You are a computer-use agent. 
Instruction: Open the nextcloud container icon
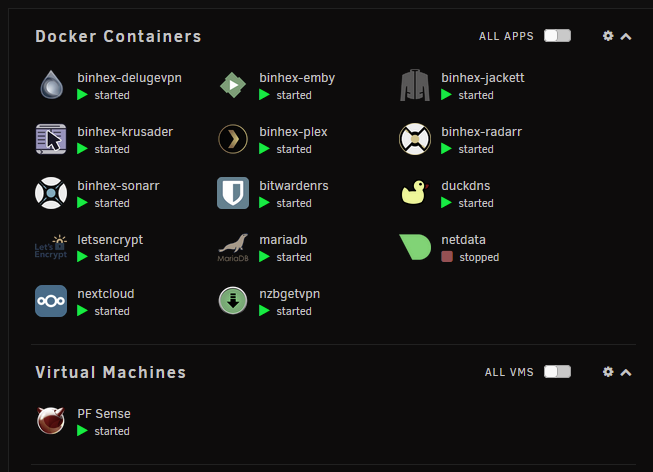pos(51,301)
